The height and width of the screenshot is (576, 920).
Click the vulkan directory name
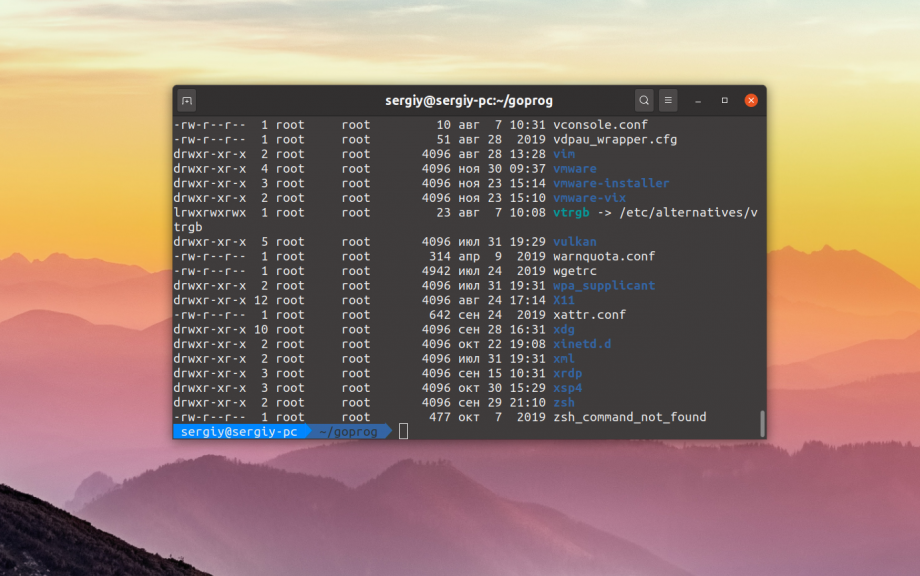574,241
